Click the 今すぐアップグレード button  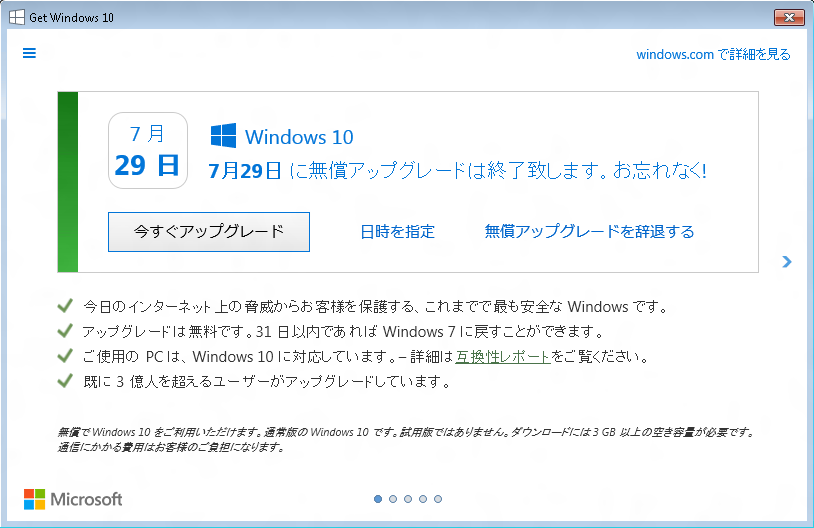[x=209, y=232]
